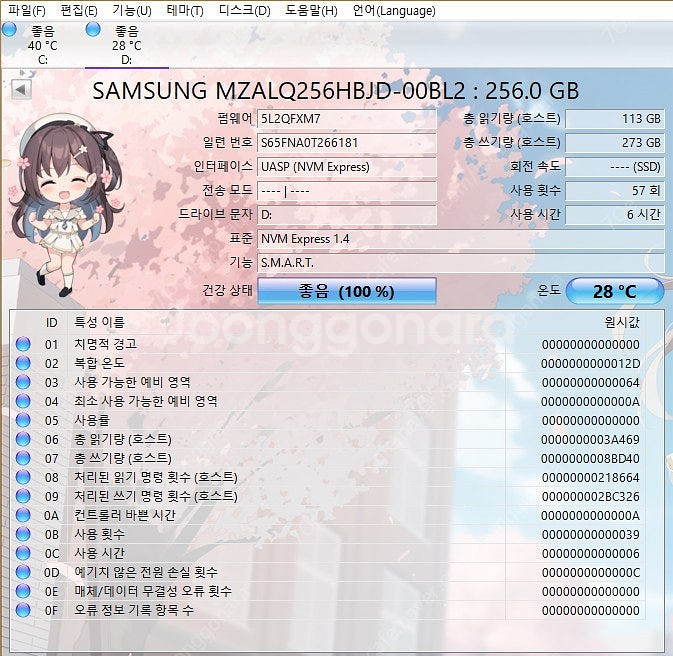The image size is (673, 656).
Task: Click the standard field NVM Express 1.4
Action: 461,239
